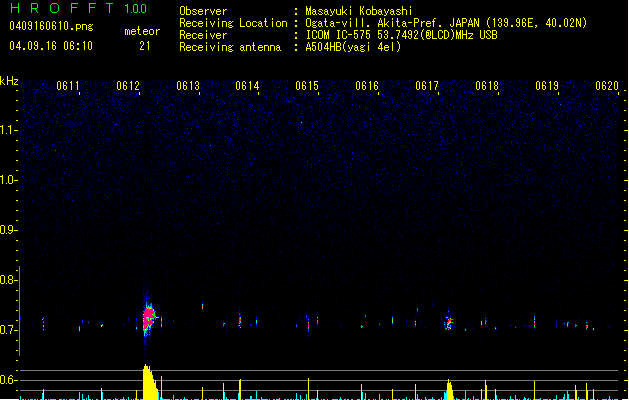Click the 0.9 kHz axis label
Image resolution: width=629 pixels, height=400 pixels.
[8, 229]
